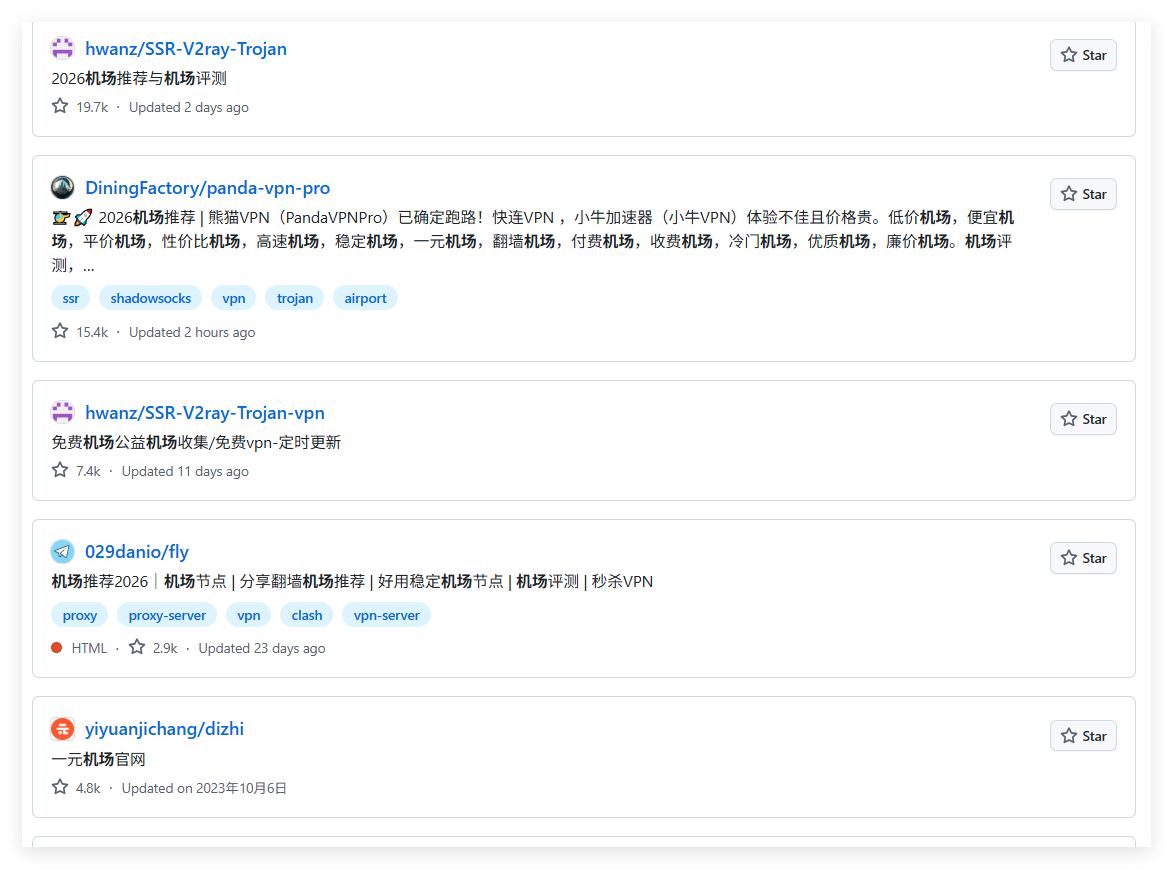
Task: Select the proxy topic tag
Action: (80, 615)
